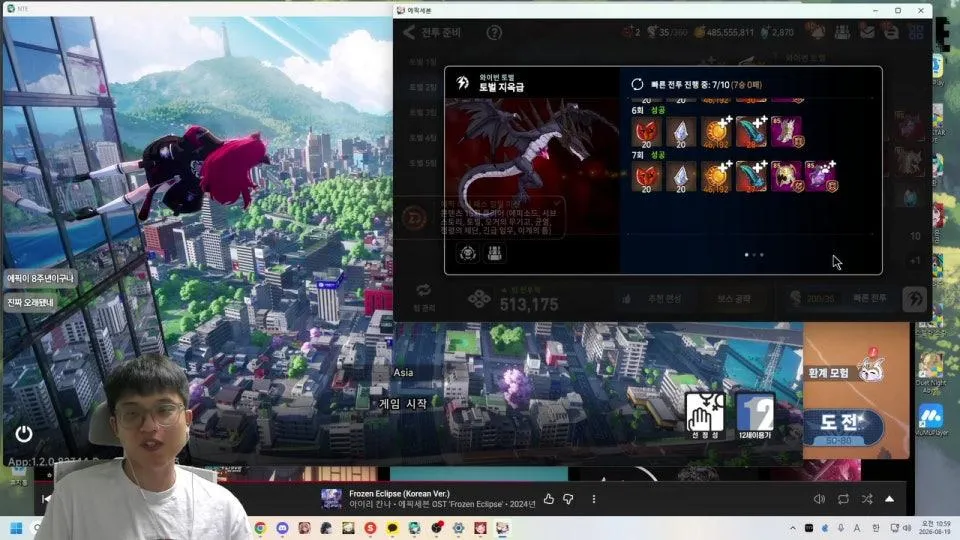Open the notification bell in game header
Screen dimensions: 960x540
coord(817,31)
